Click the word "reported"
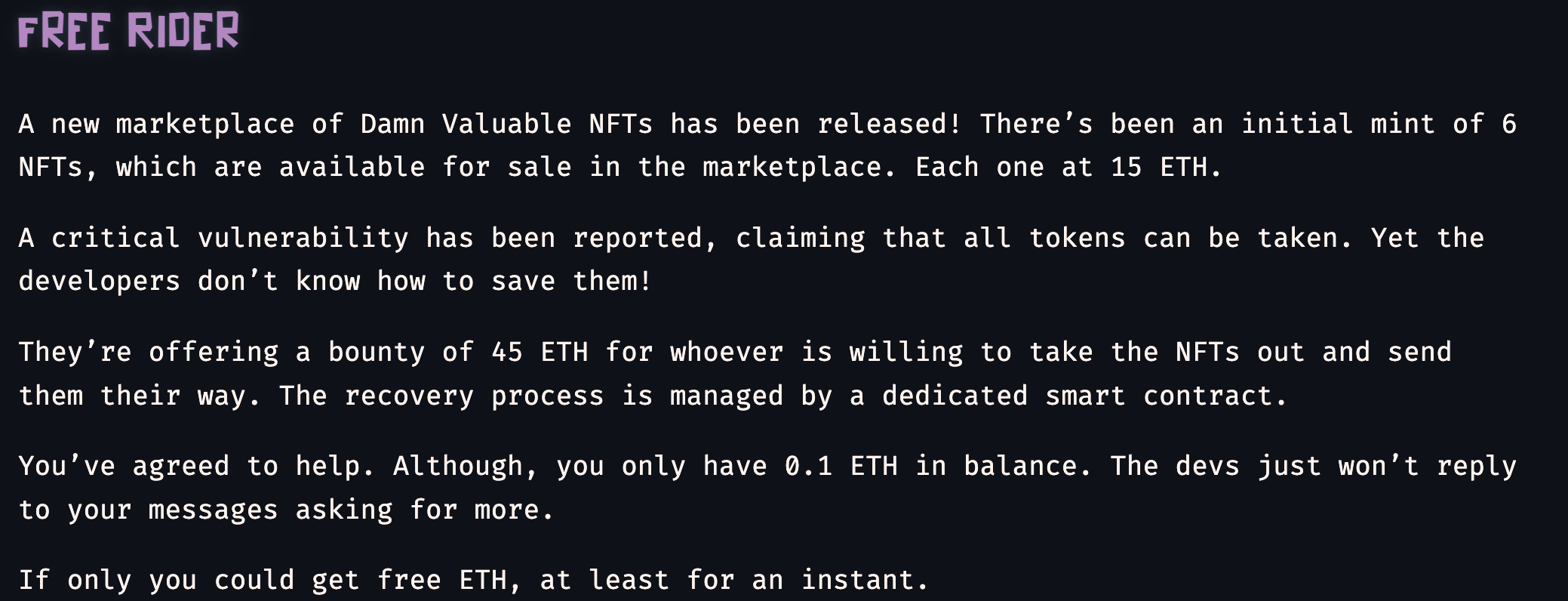Screen dimensions: 1568x601 point(637,238)
